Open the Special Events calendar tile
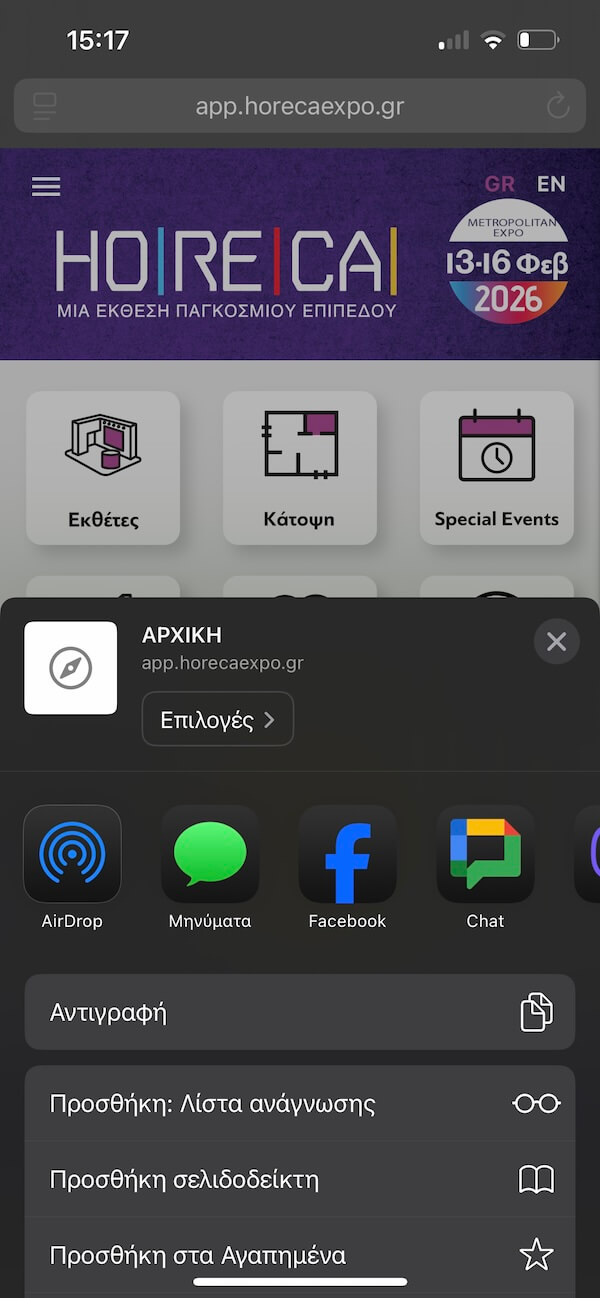The height and width of the screenshot is (1298, 600). coord(496,467)
